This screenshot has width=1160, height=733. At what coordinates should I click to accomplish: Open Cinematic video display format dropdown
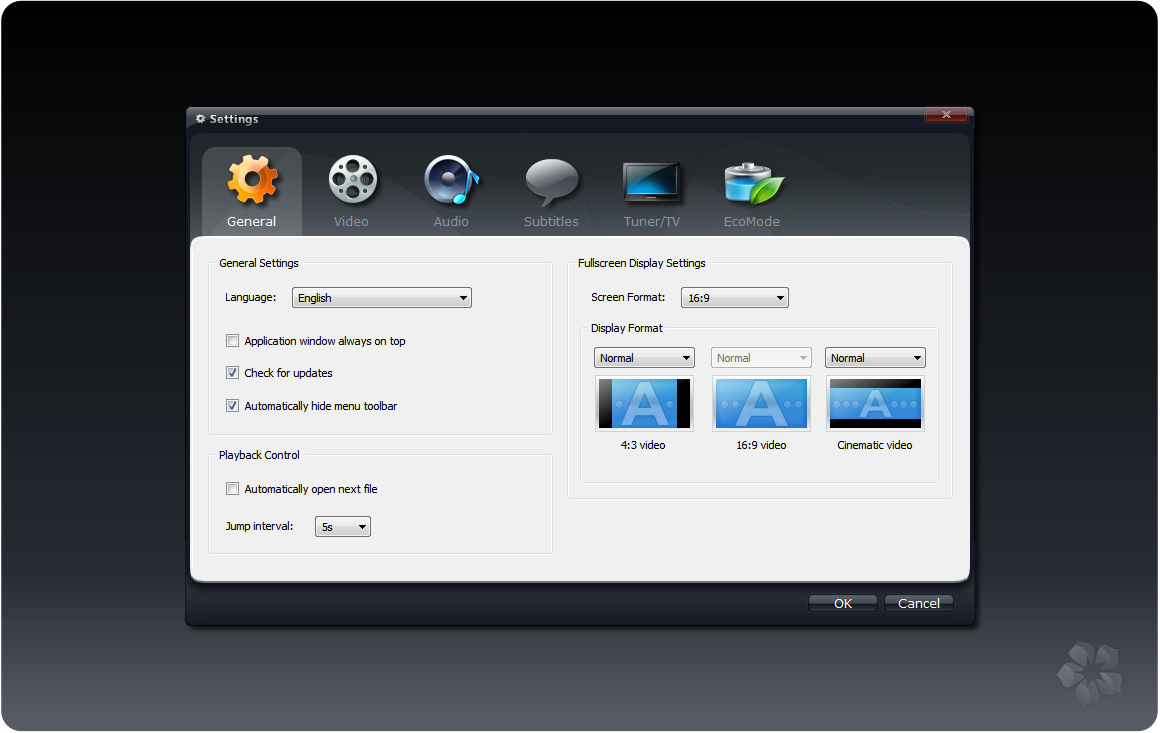tap(875, 358)
